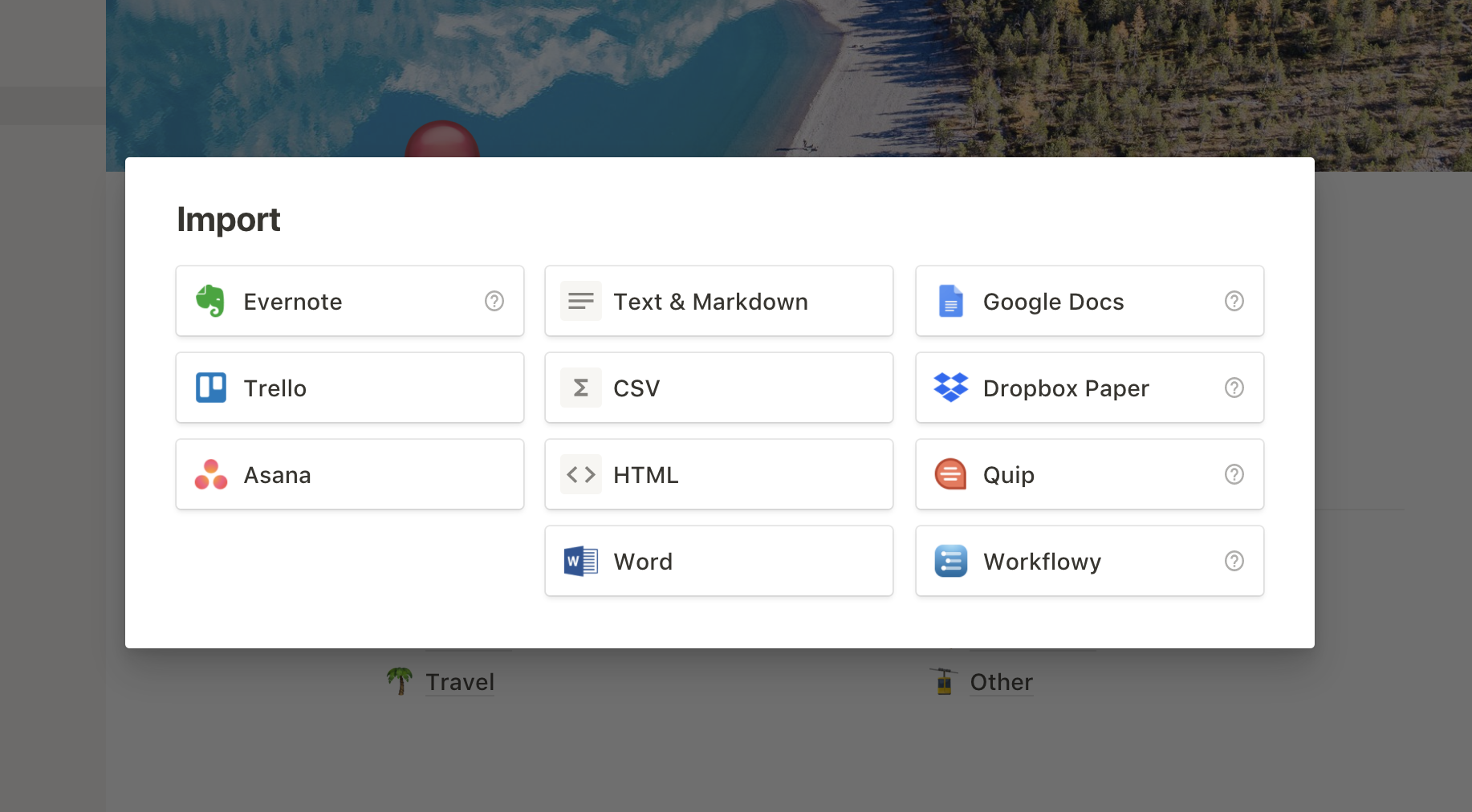Viewport: 1472px width, 812px height.
Task: Import from Trello
Action: (x=350, y=388)
